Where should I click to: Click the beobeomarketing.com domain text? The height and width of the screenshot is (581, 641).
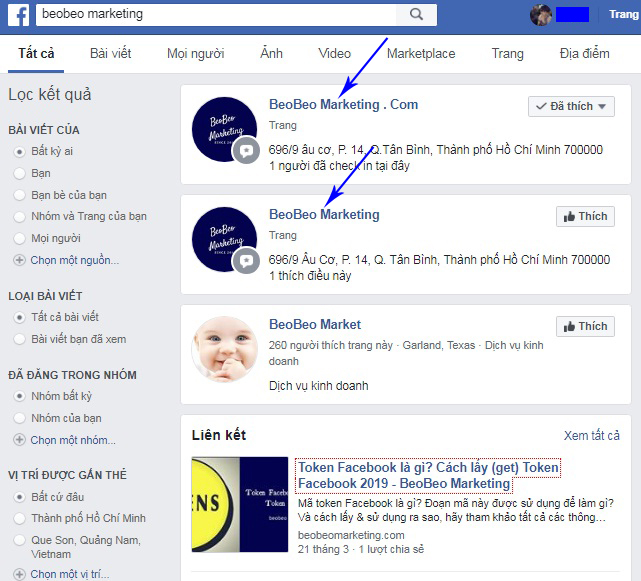351,535
